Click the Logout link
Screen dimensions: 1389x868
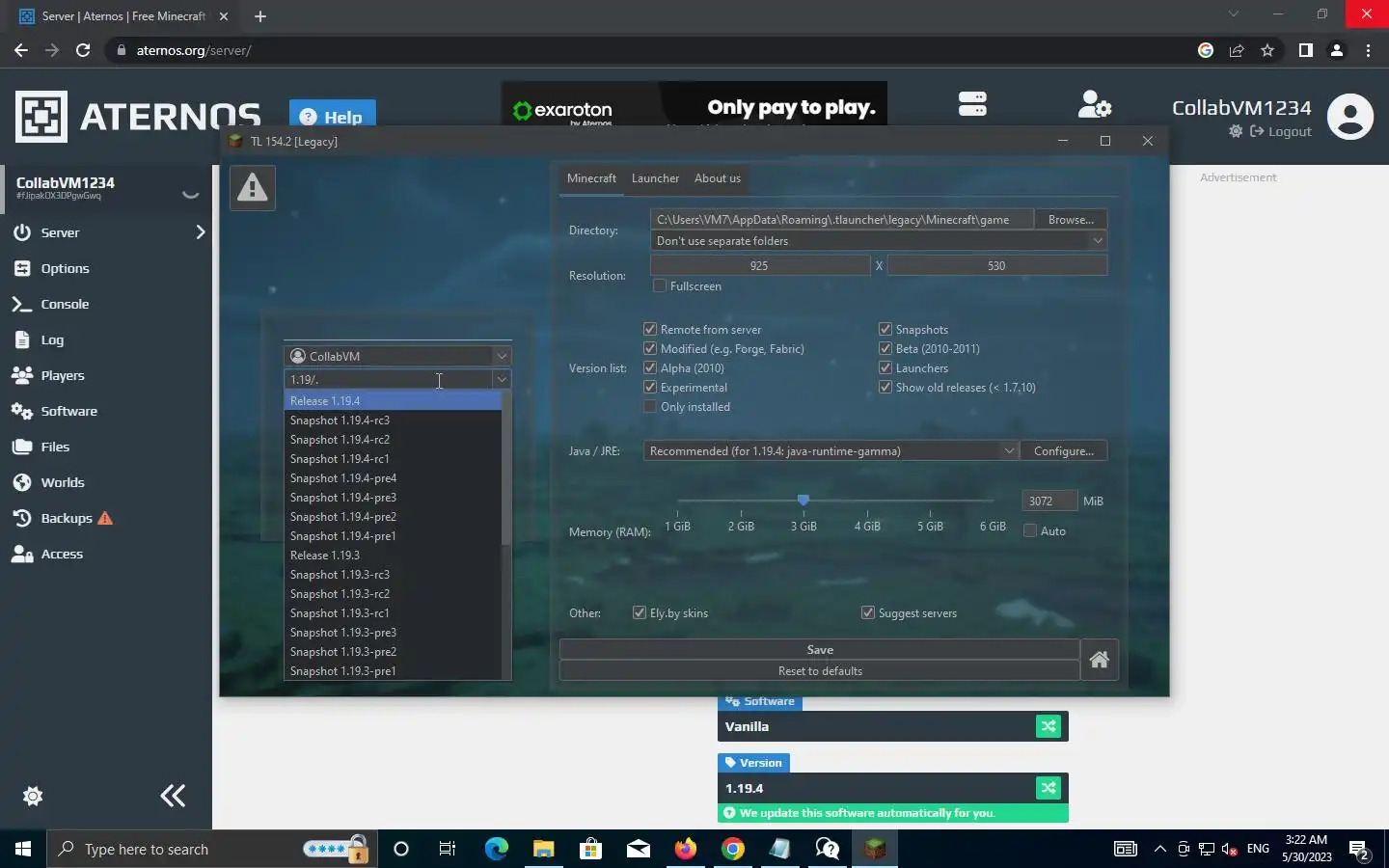click(1281, 132)
